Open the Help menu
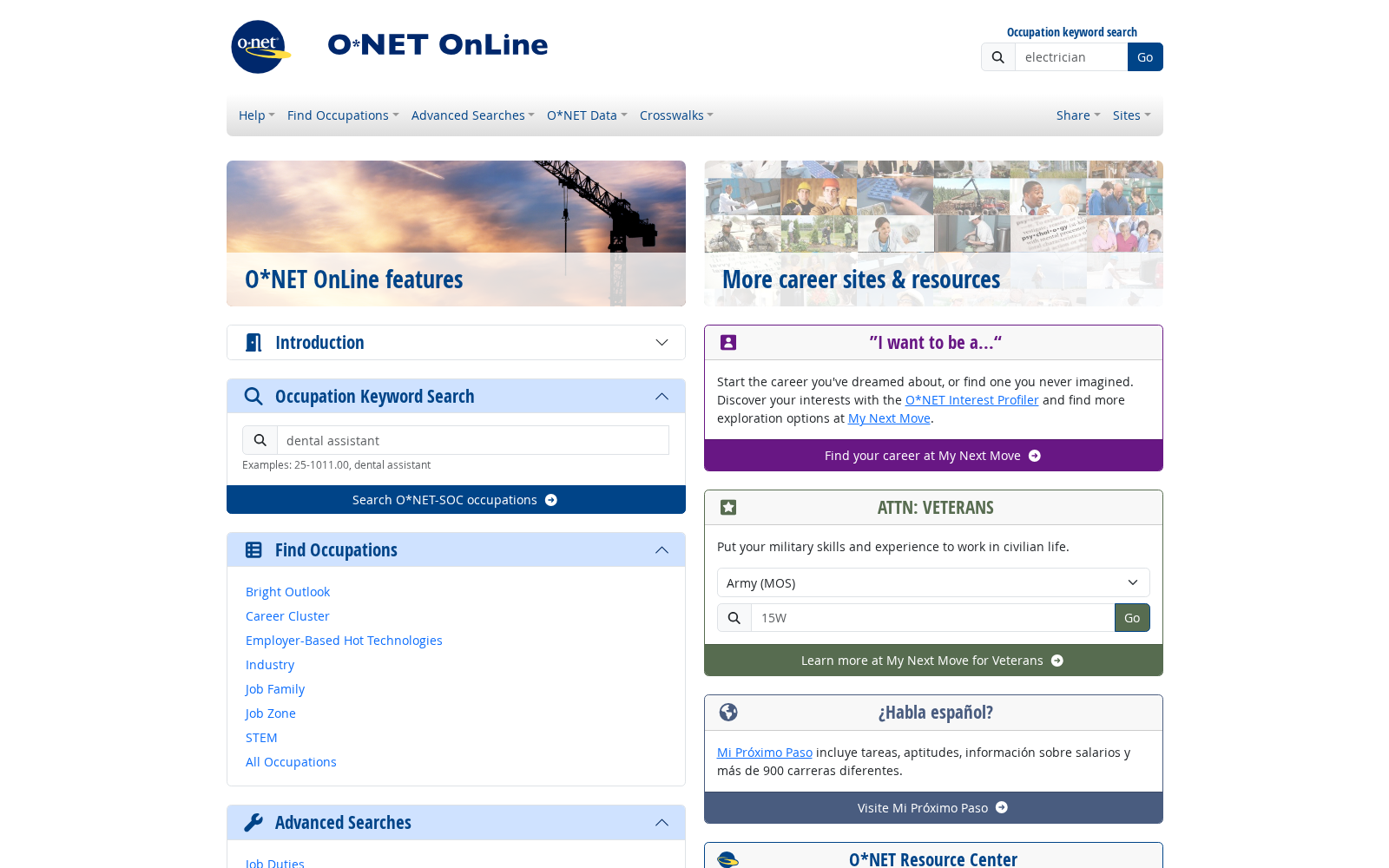Screen dimensions: 1389x868 pos(256,115)
